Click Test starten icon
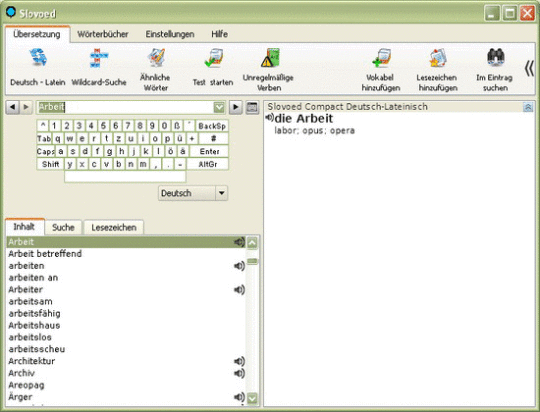 point(213,58)
